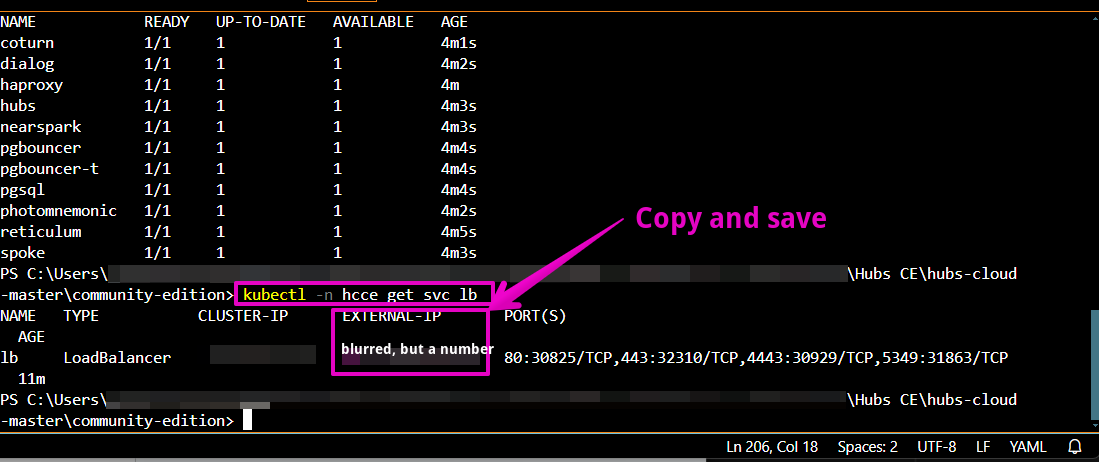1099x462 pixels.
Task: Click the '4m1s' age of coturn
Action: [459, 43]
